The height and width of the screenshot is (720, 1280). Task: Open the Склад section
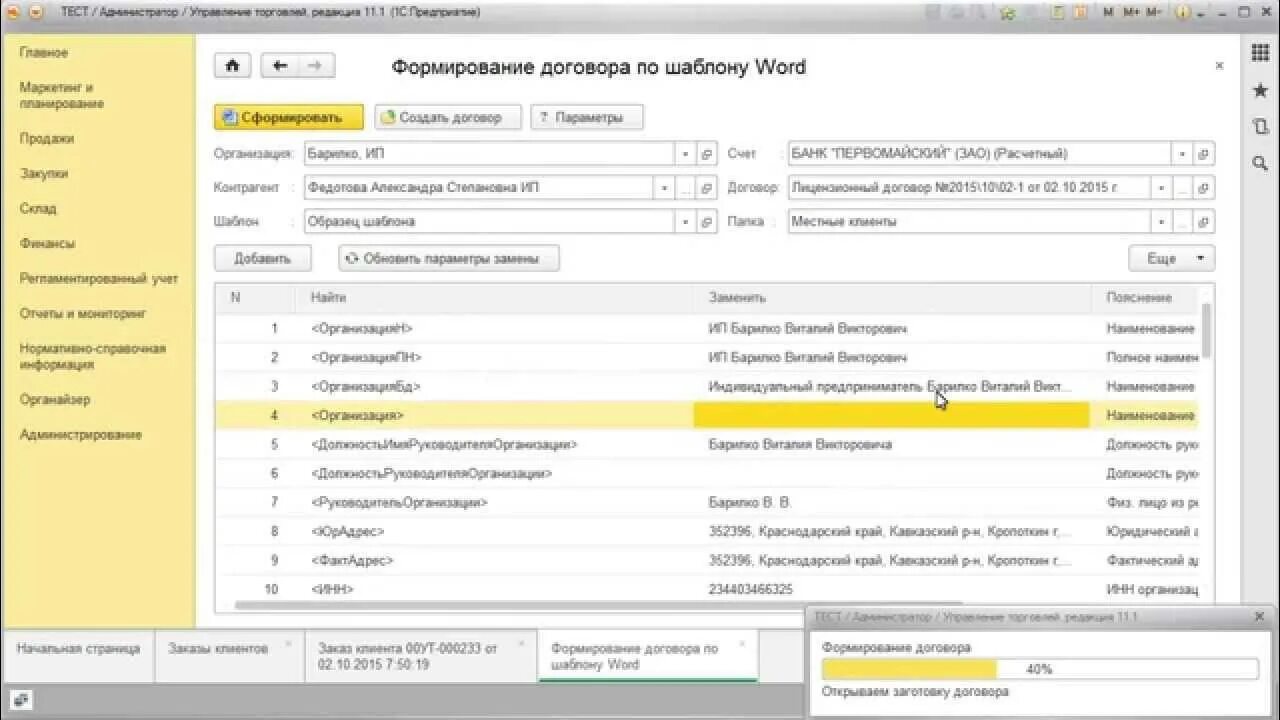click(38, 209)
